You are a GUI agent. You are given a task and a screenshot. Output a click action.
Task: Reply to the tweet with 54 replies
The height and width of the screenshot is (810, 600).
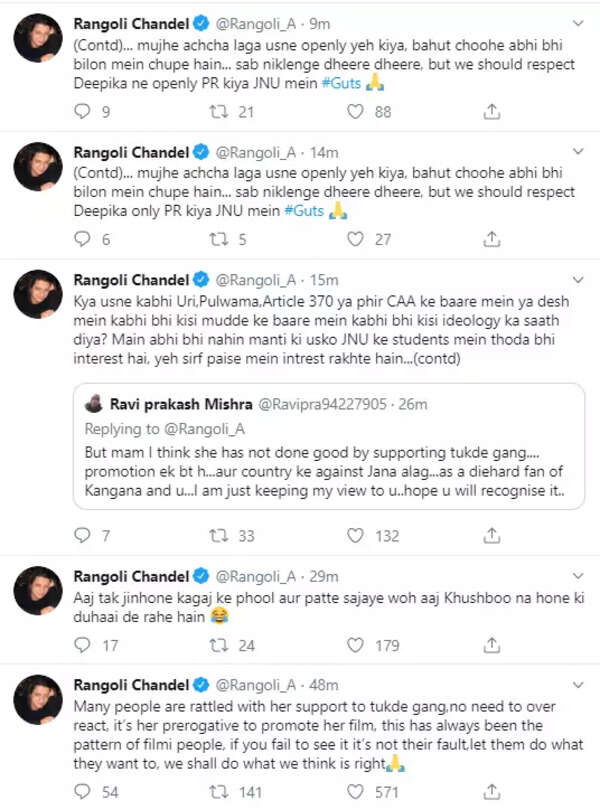82,792
